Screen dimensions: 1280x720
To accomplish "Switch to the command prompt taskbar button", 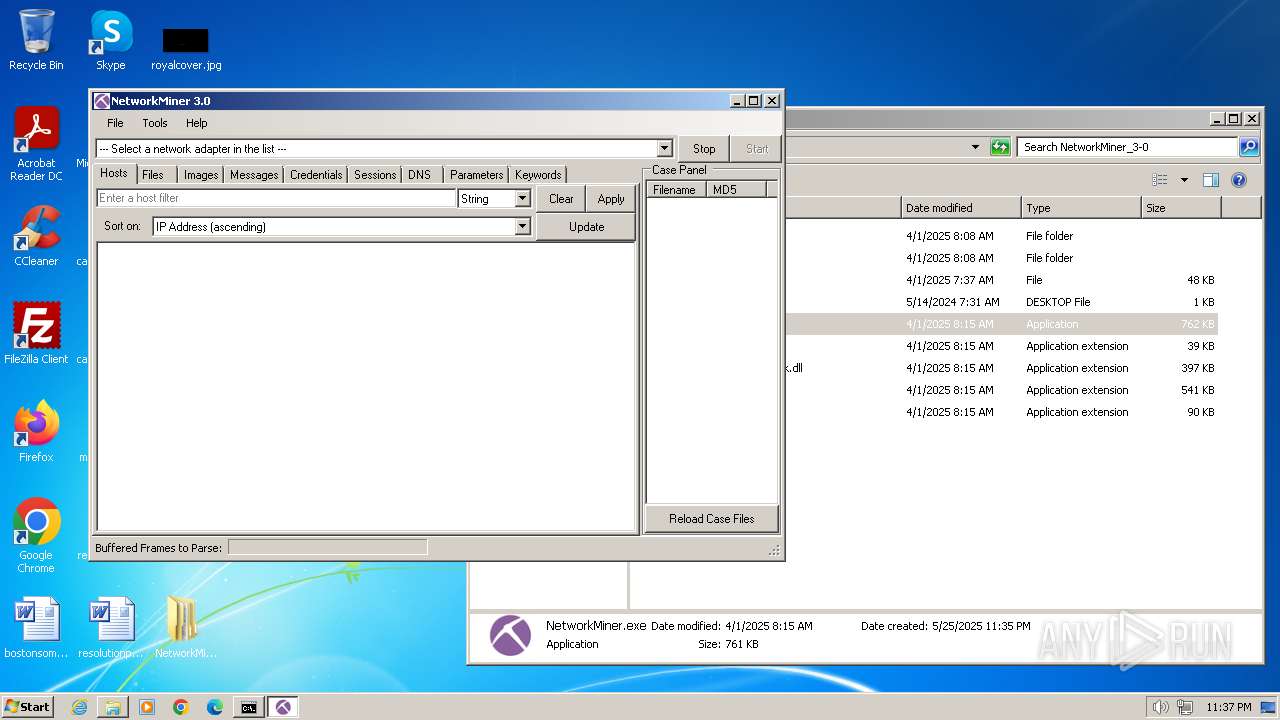I will tap(248, 707).
